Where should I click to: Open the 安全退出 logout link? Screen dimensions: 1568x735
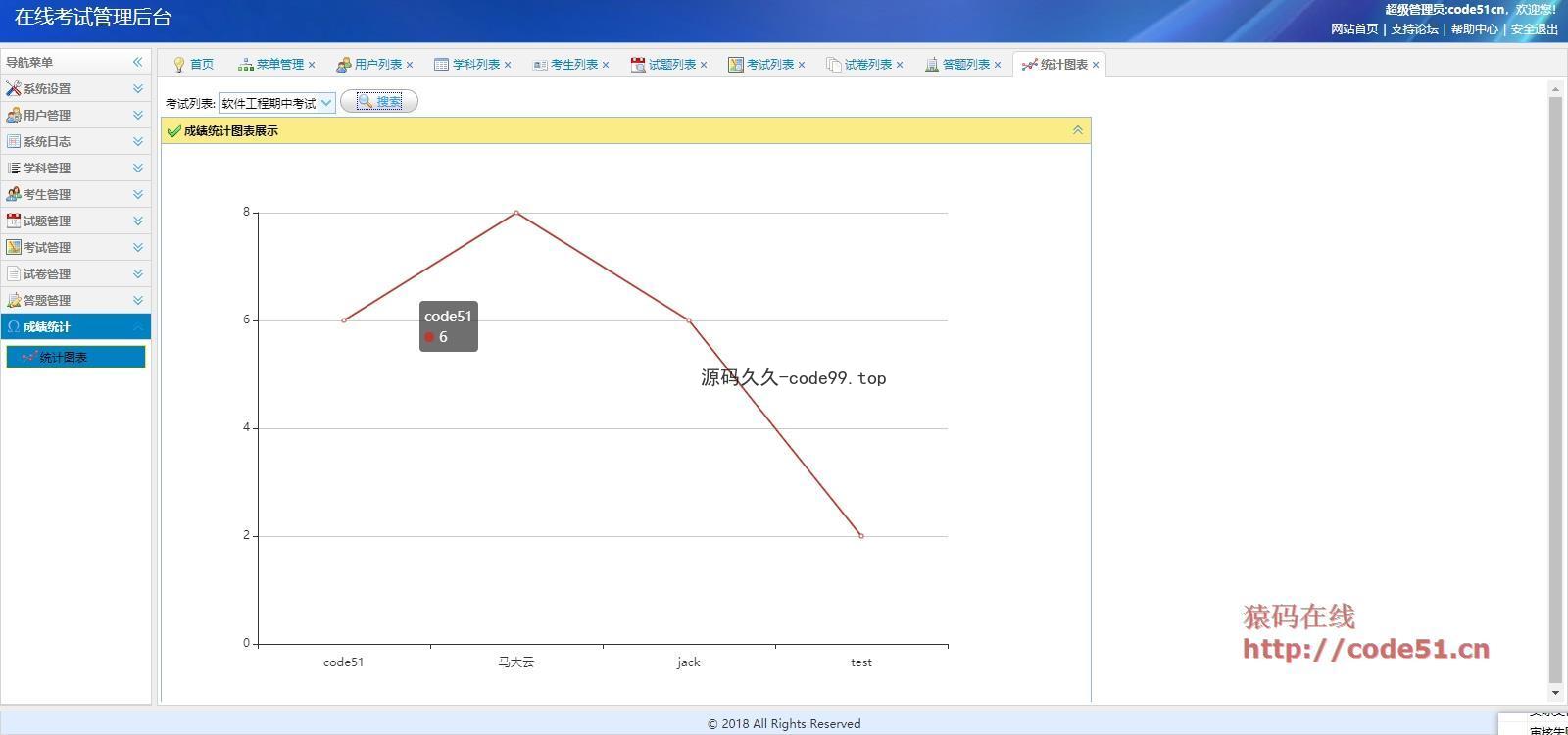tap(1534, 29)
